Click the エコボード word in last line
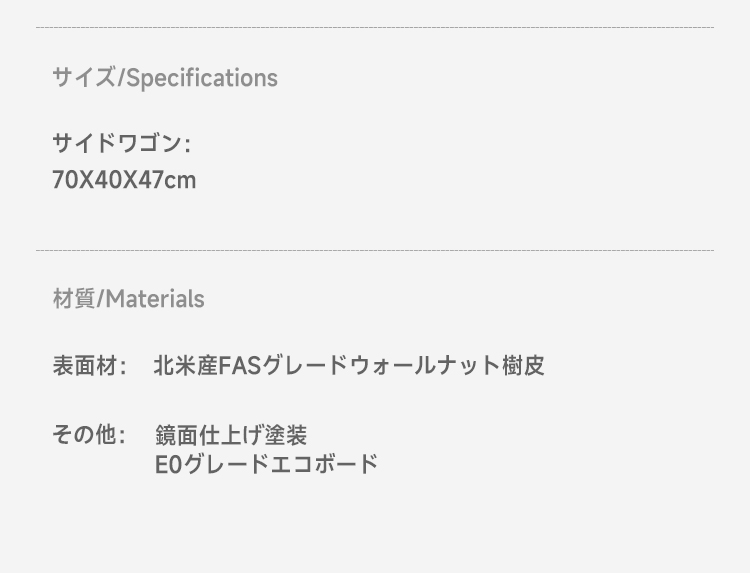Viewport: 750px width, 573px height. [325, 464]
